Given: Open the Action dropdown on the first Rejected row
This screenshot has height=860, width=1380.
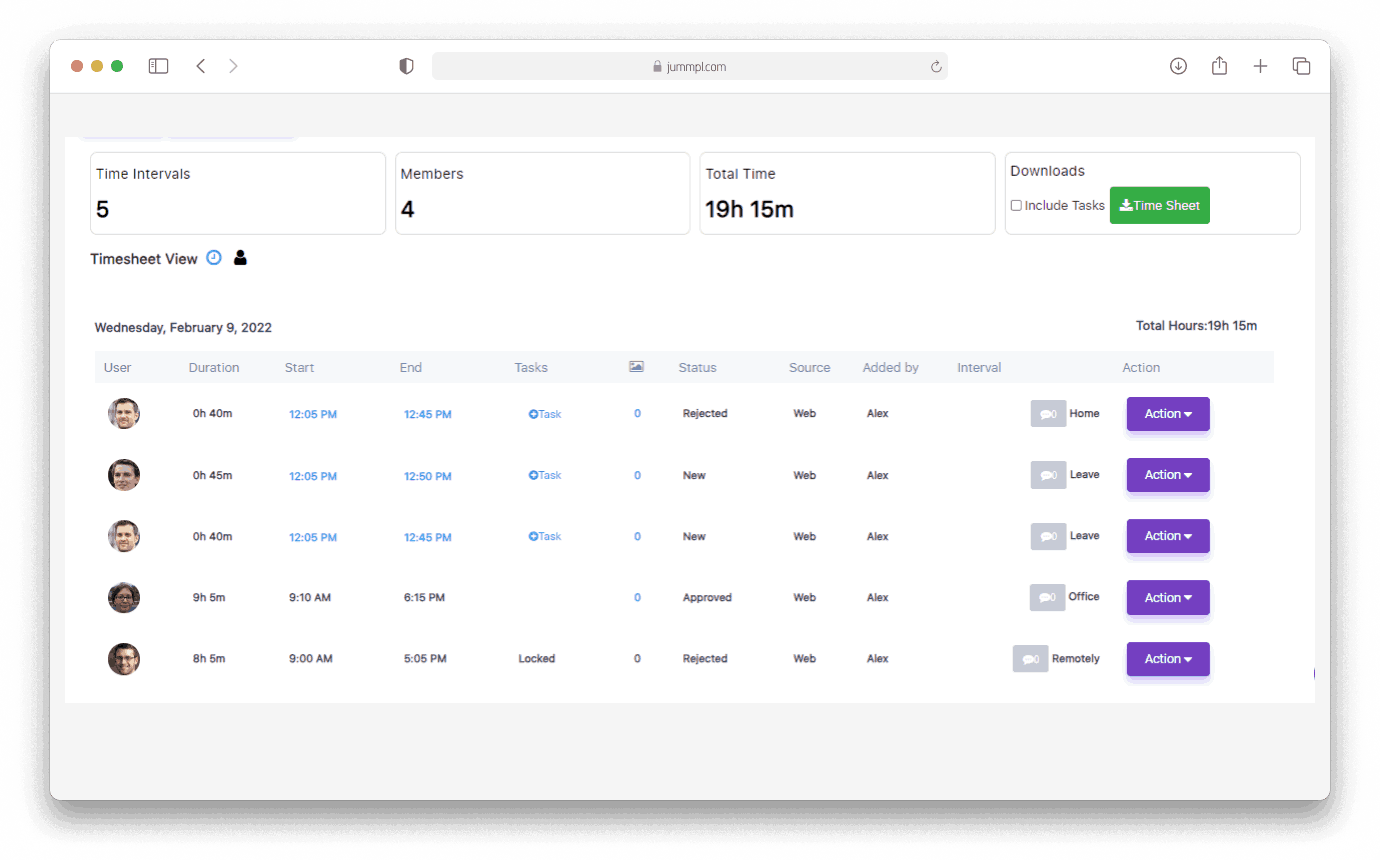Looking at the screenshot, I should click(x=1167, y=413).
